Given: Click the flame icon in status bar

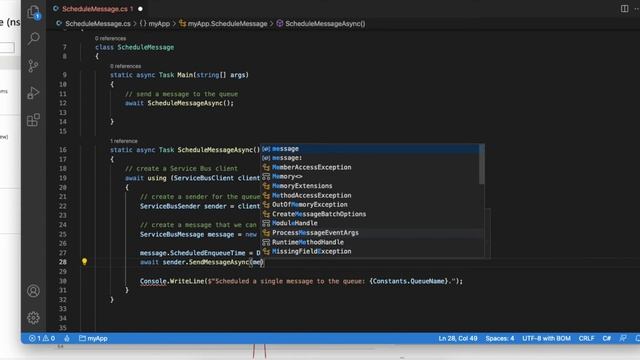Looking at the screenshot, I should (x=67, y=338).
